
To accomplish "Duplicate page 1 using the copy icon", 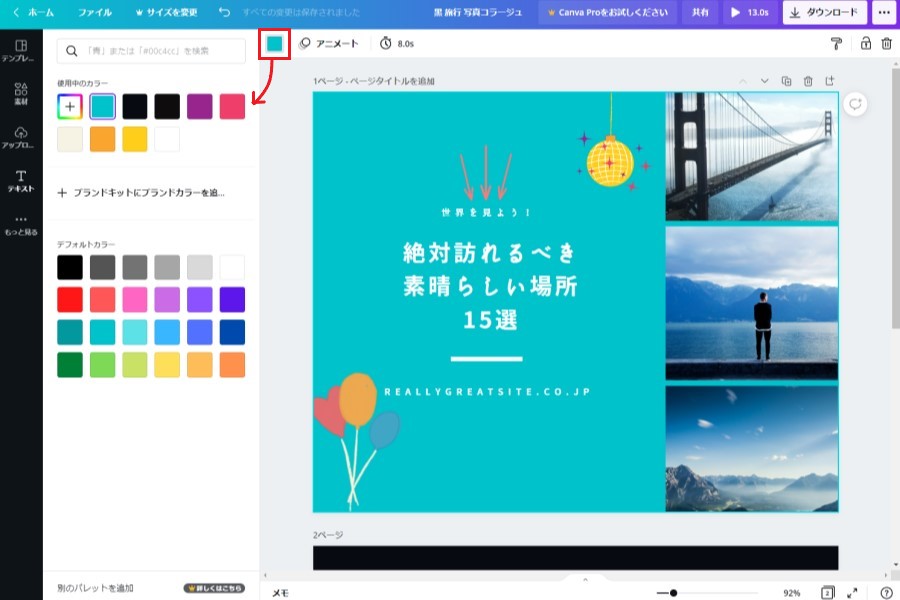I will 786,81.
